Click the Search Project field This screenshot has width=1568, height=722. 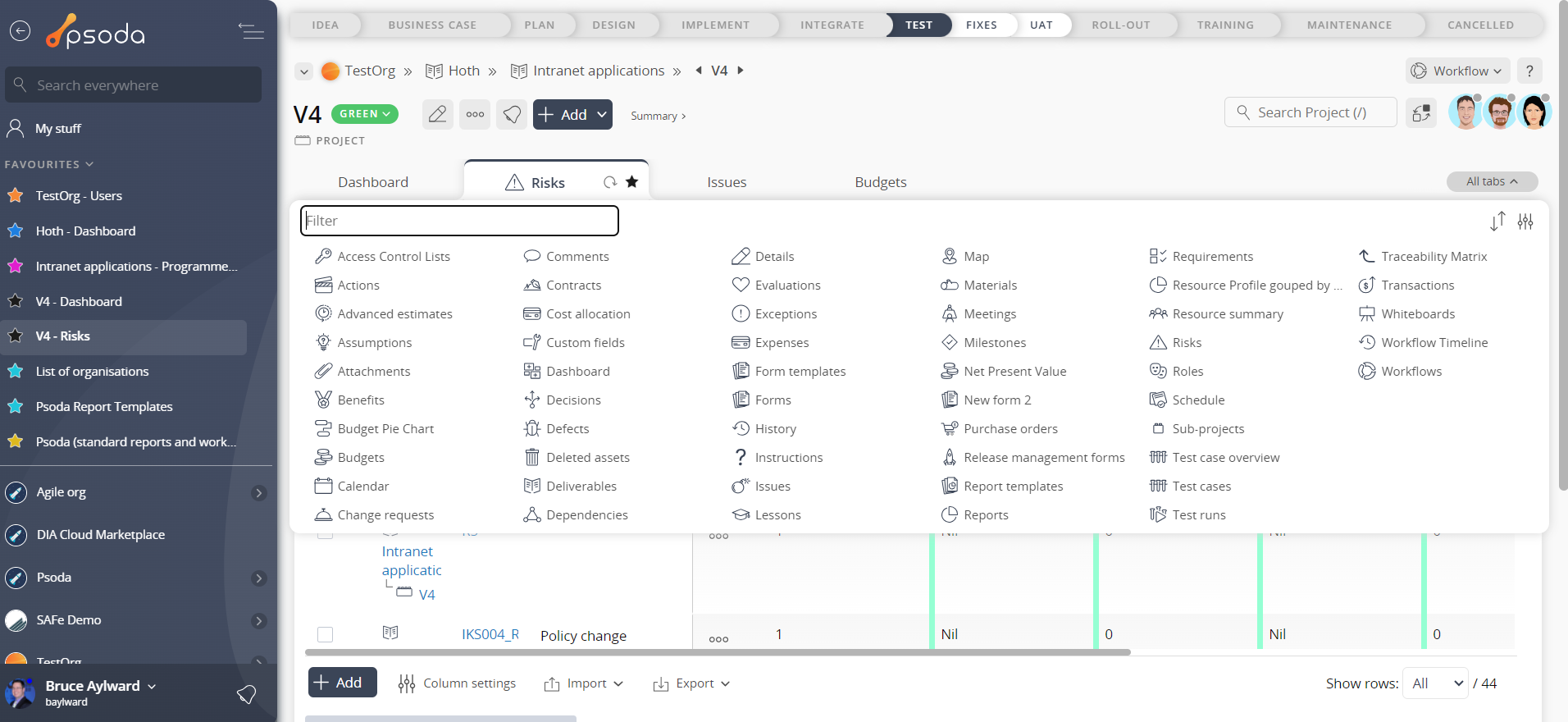tap(1310, 112)
